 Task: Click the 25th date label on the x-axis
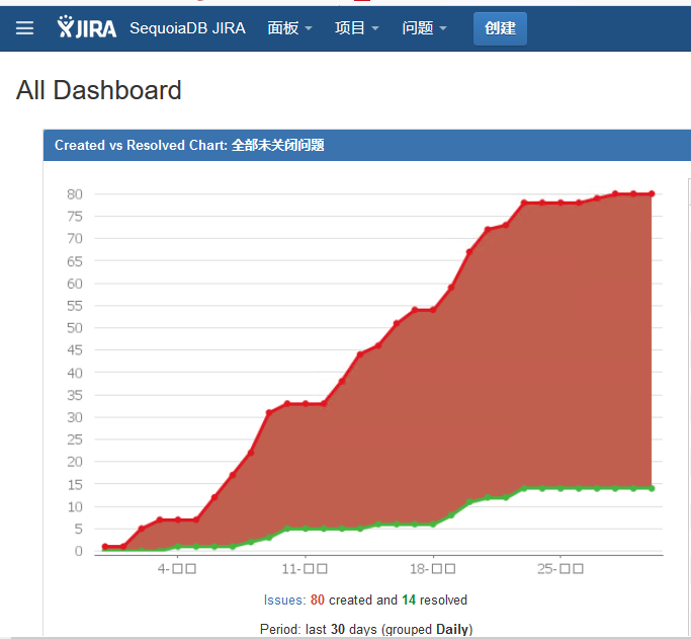point(560,569)
